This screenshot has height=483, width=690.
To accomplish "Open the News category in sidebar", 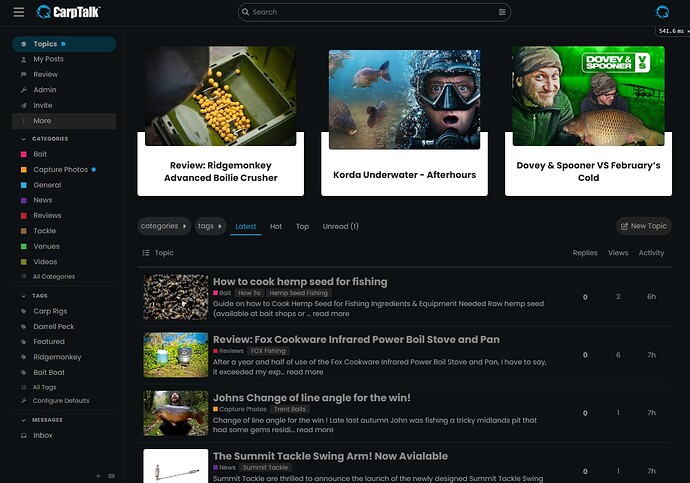I will (43, 201).
